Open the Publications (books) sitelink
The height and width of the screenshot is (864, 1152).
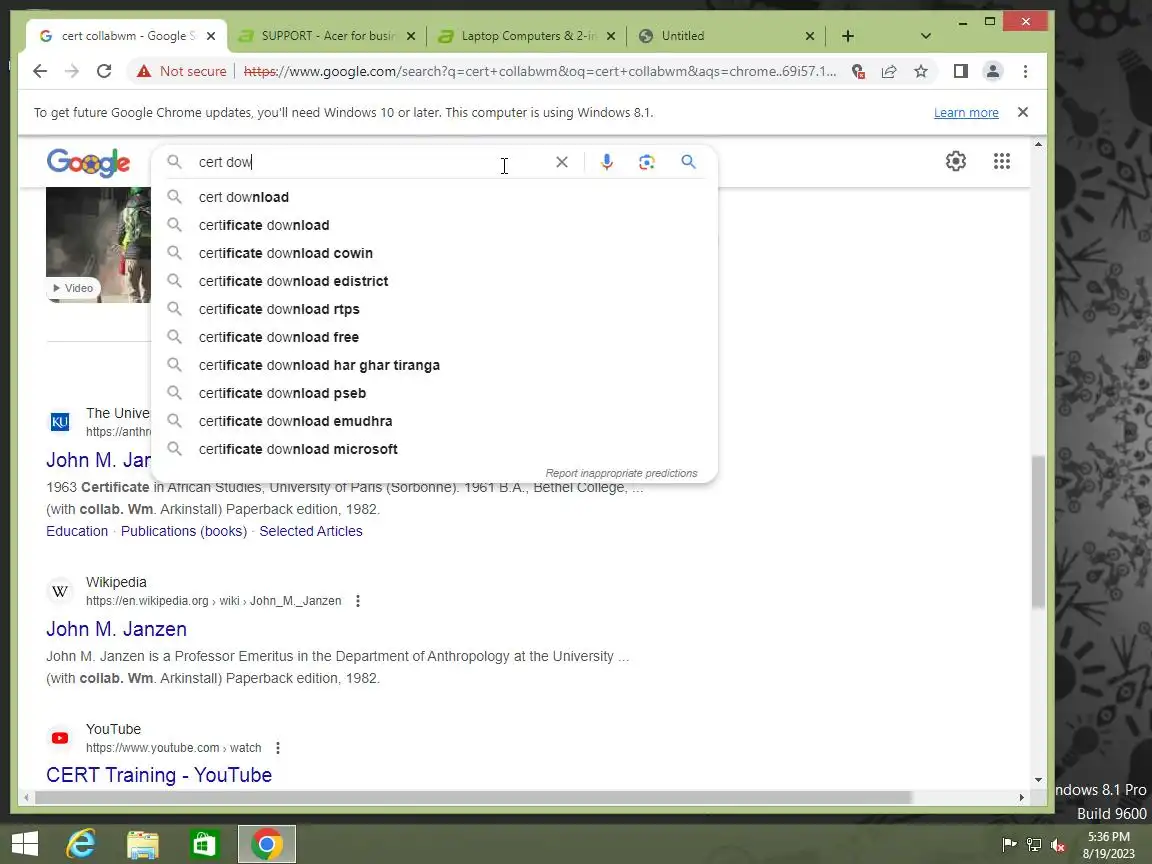tap(184, 531)
